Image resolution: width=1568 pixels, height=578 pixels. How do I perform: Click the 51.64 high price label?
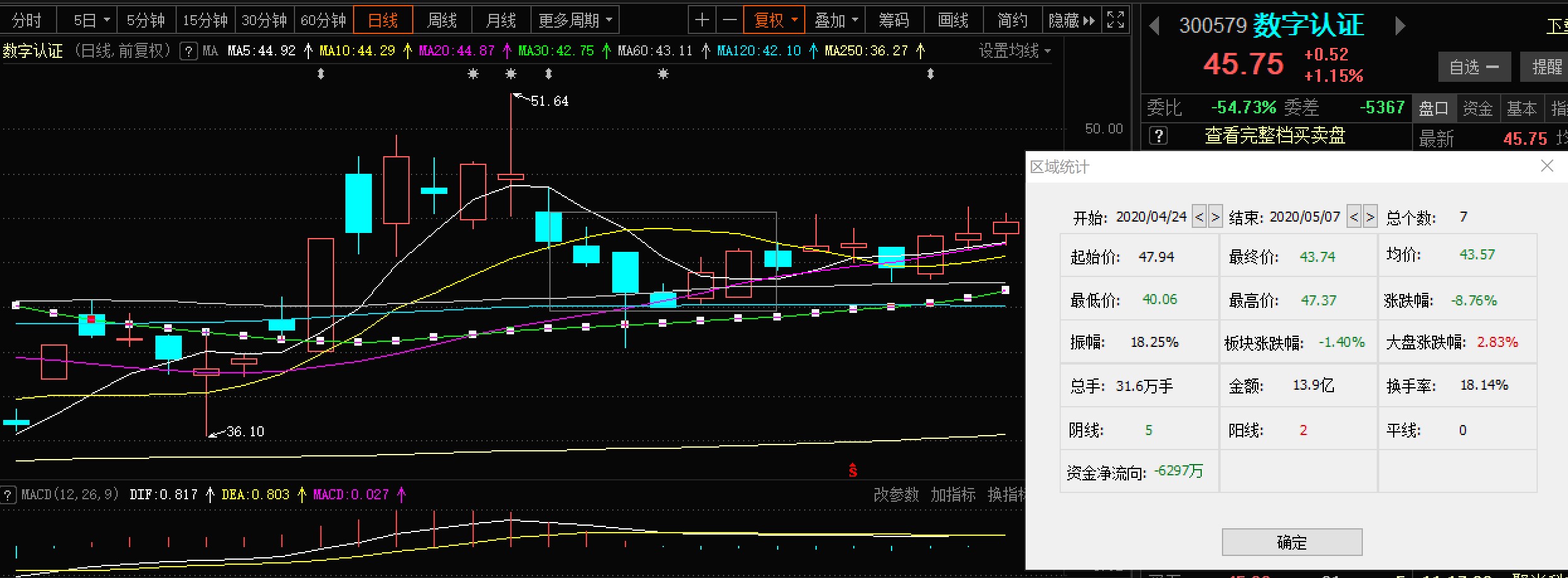click(x=549, y=101)
